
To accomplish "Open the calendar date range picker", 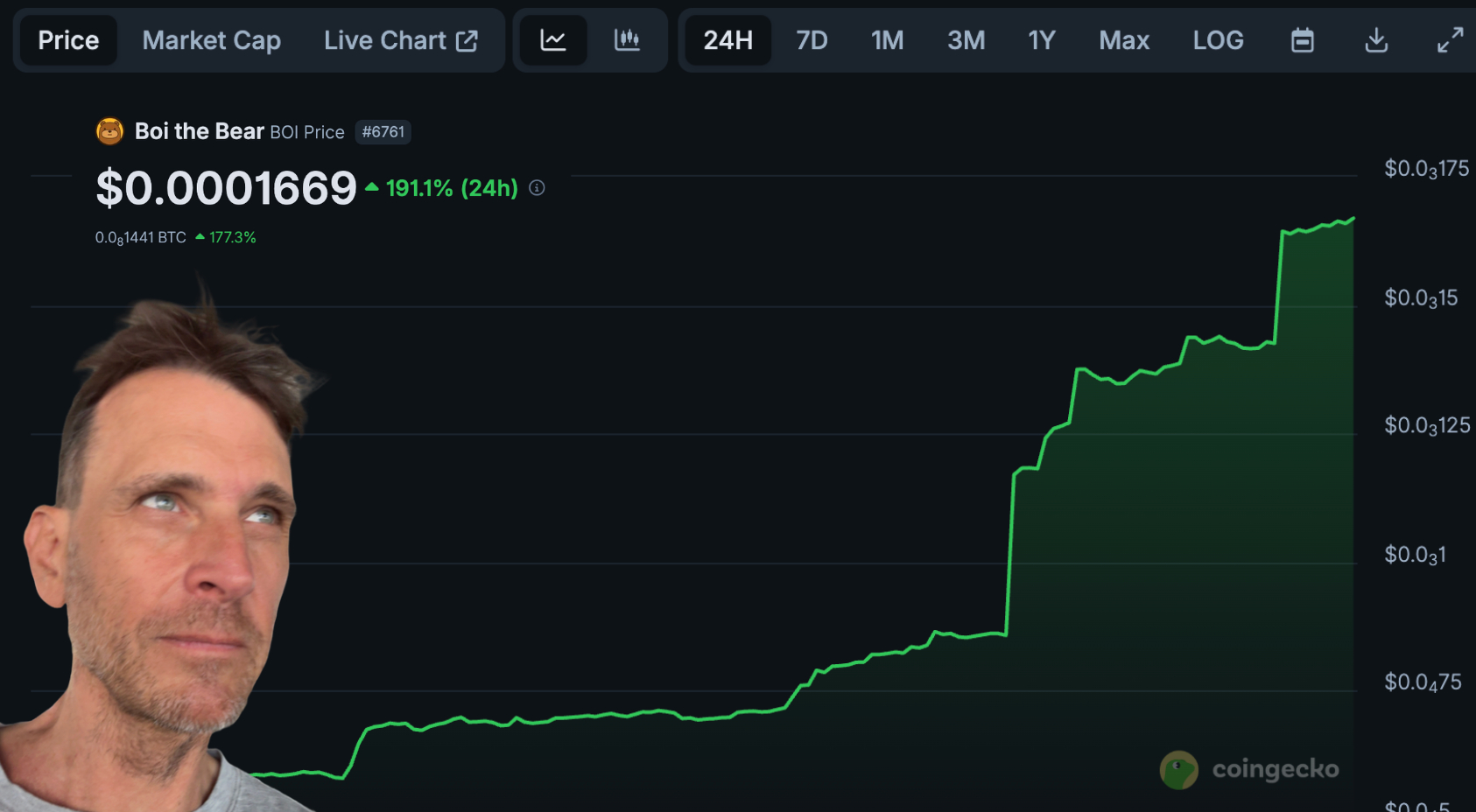I will [x=1302, y=40].
